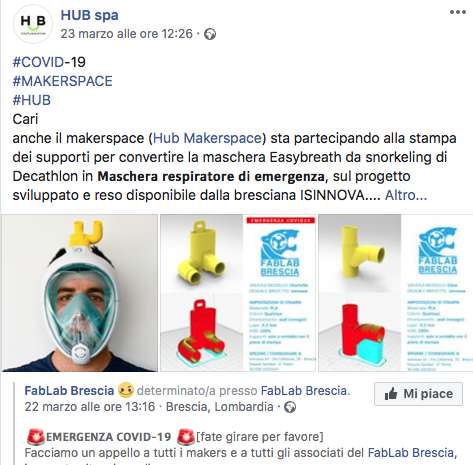This screenshot has height=465, width=473.
Task: Like the FabLab Brescia page with Mi piace
Action: pos(418,394)
